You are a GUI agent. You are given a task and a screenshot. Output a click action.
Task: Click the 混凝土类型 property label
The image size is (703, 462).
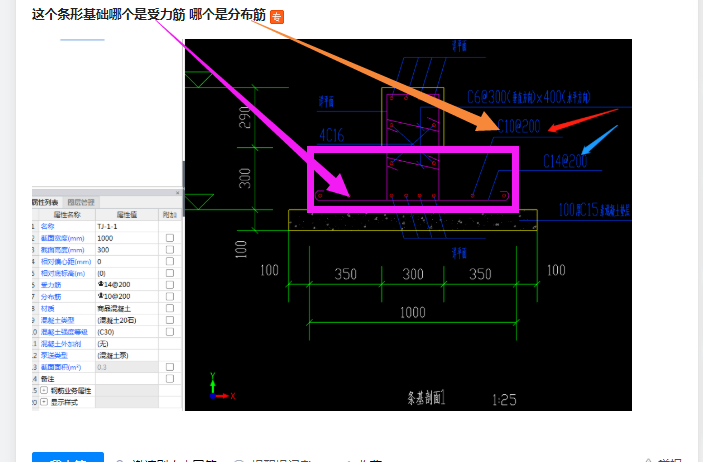[x=57, y=320]
